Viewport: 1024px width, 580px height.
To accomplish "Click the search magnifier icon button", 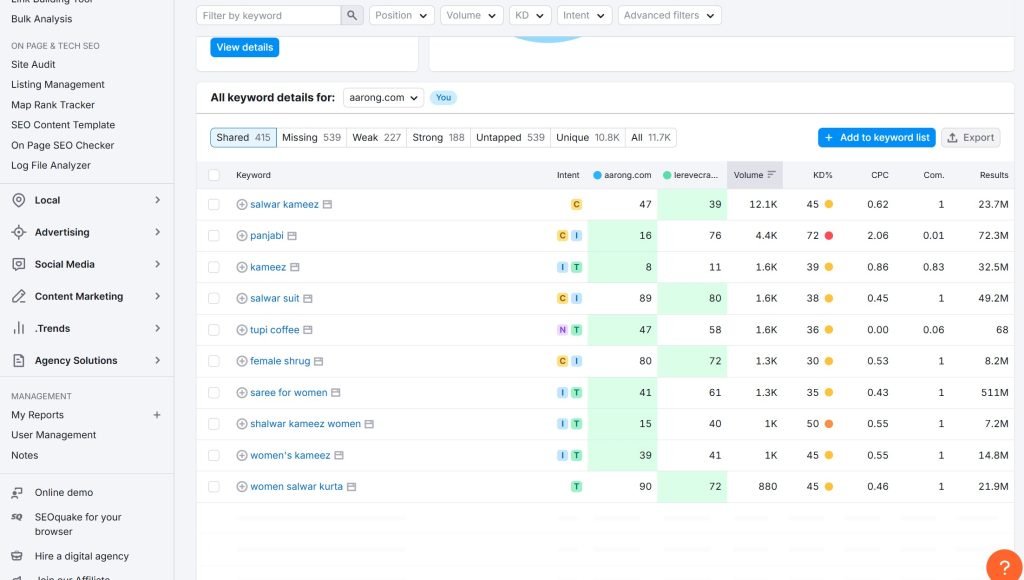I will tap(352, 15).
